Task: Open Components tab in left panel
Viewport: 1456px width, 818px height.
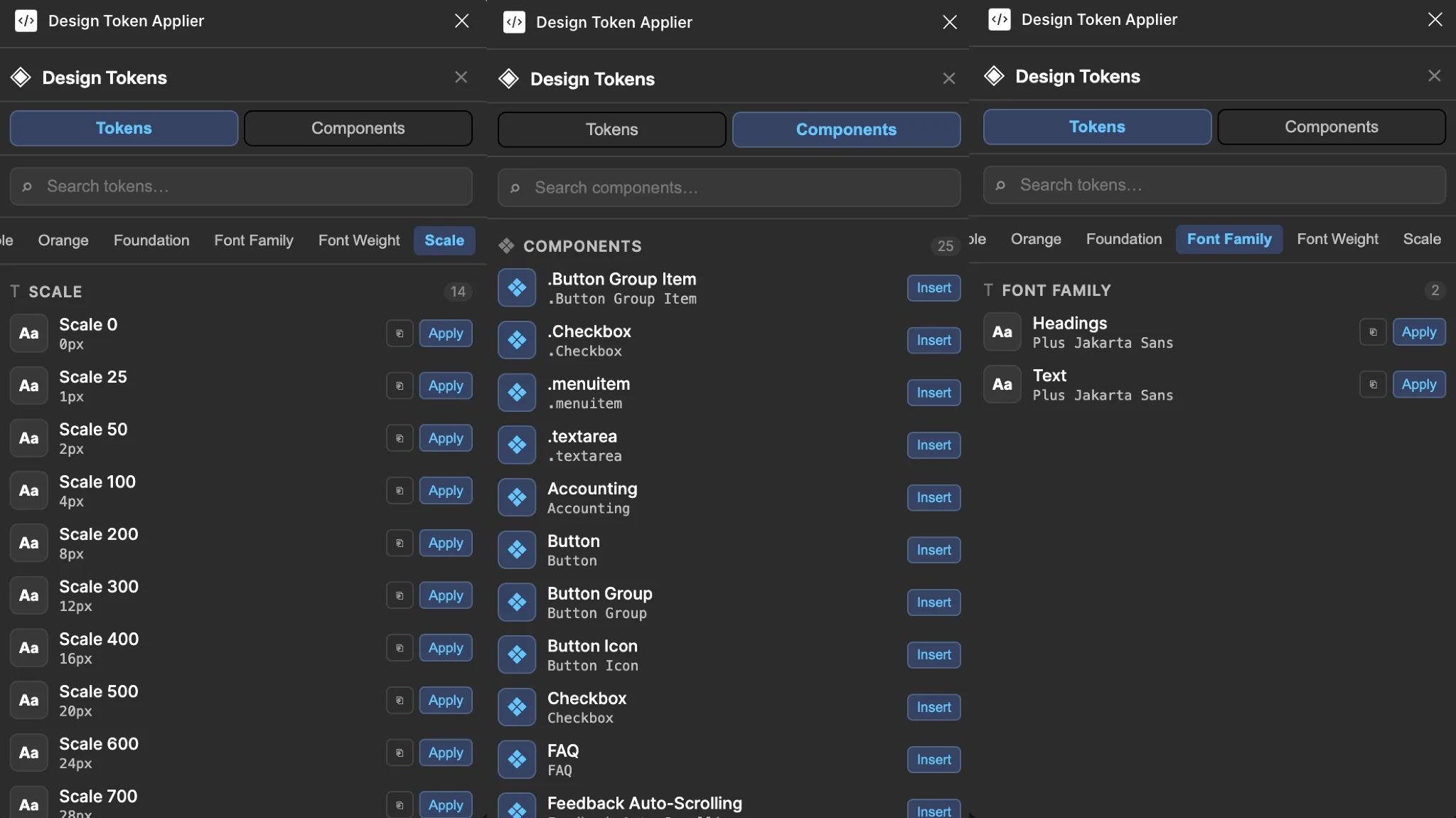Action: 358,128
